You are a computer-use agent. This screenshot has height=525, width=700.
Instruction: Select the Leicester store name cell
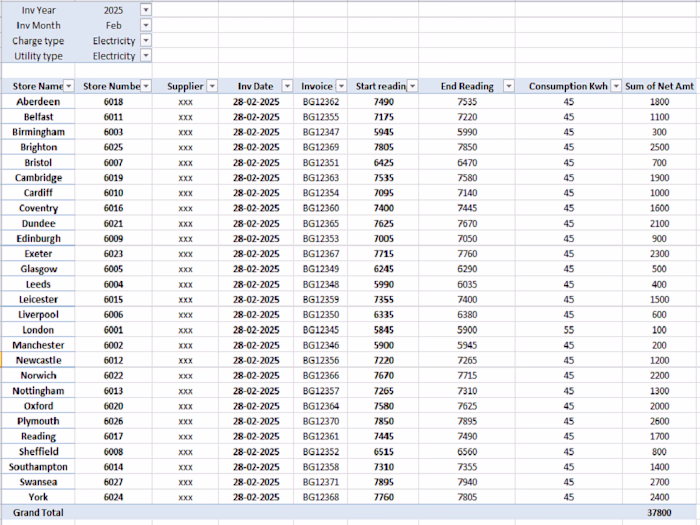coord(38,299)
